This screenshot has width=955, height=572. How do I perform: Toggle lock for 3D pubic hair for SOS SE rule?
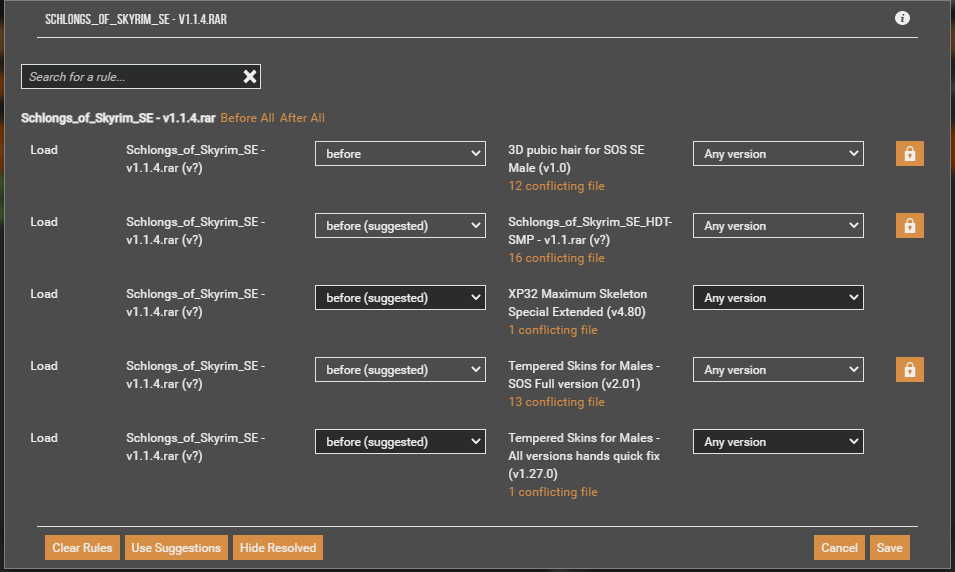click(909, 154)
